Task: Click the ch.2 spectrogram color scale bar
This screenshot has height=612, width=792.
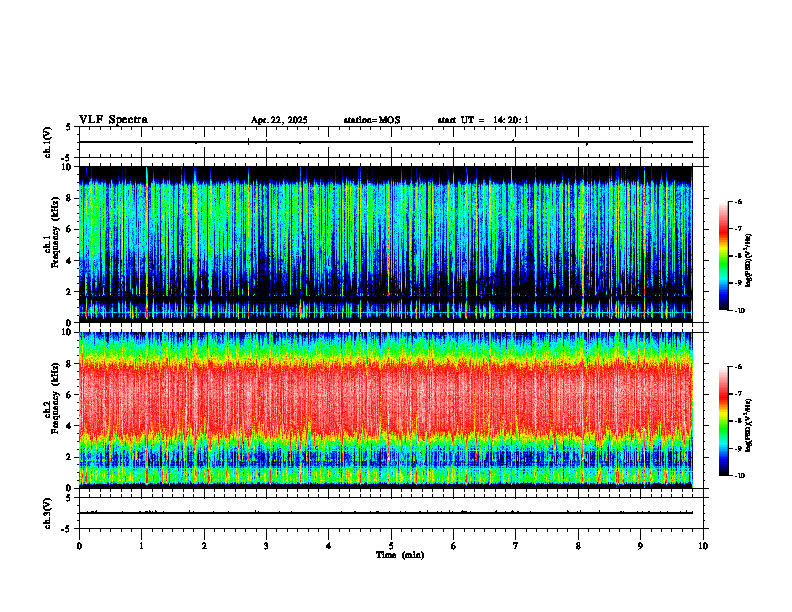Action: [723, 421]
